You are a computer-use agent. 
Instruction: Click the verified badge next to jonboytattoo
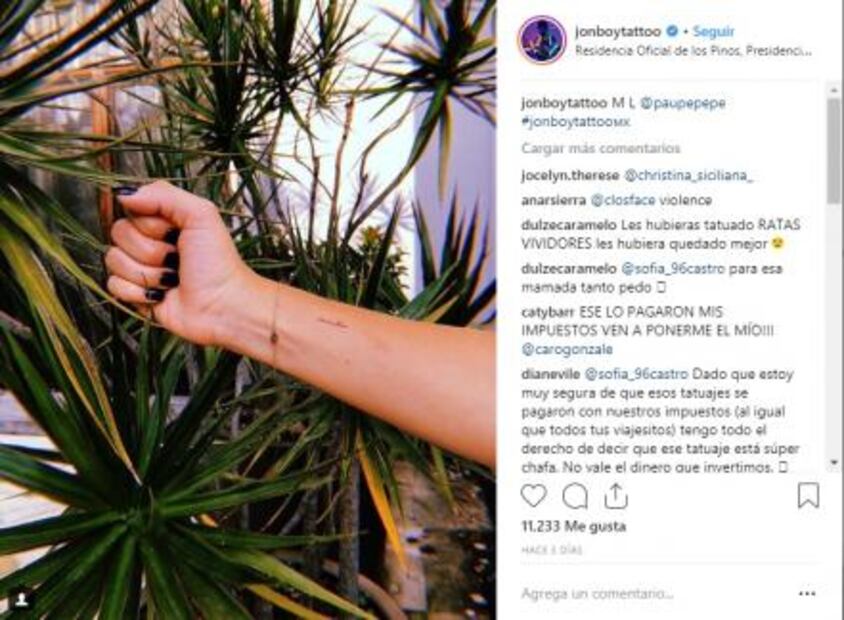tap(672, 31)
